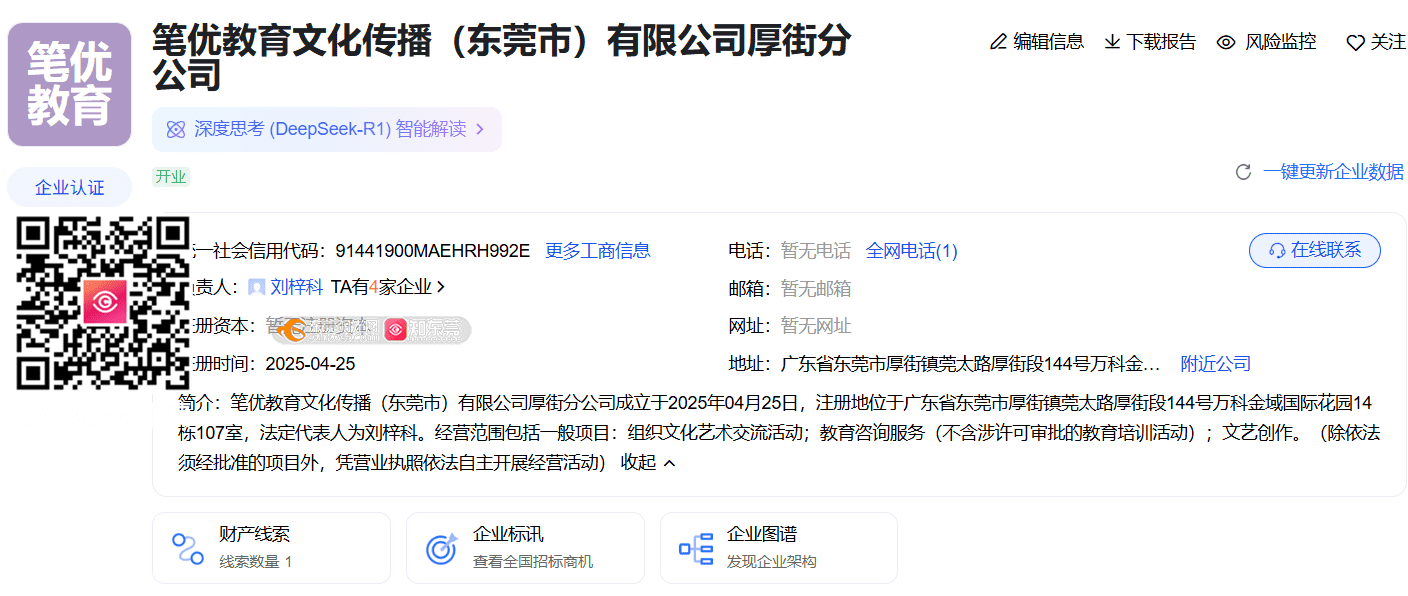Click the 开业 status tag
The image size is (1408, 596).
tap(171, 177)
